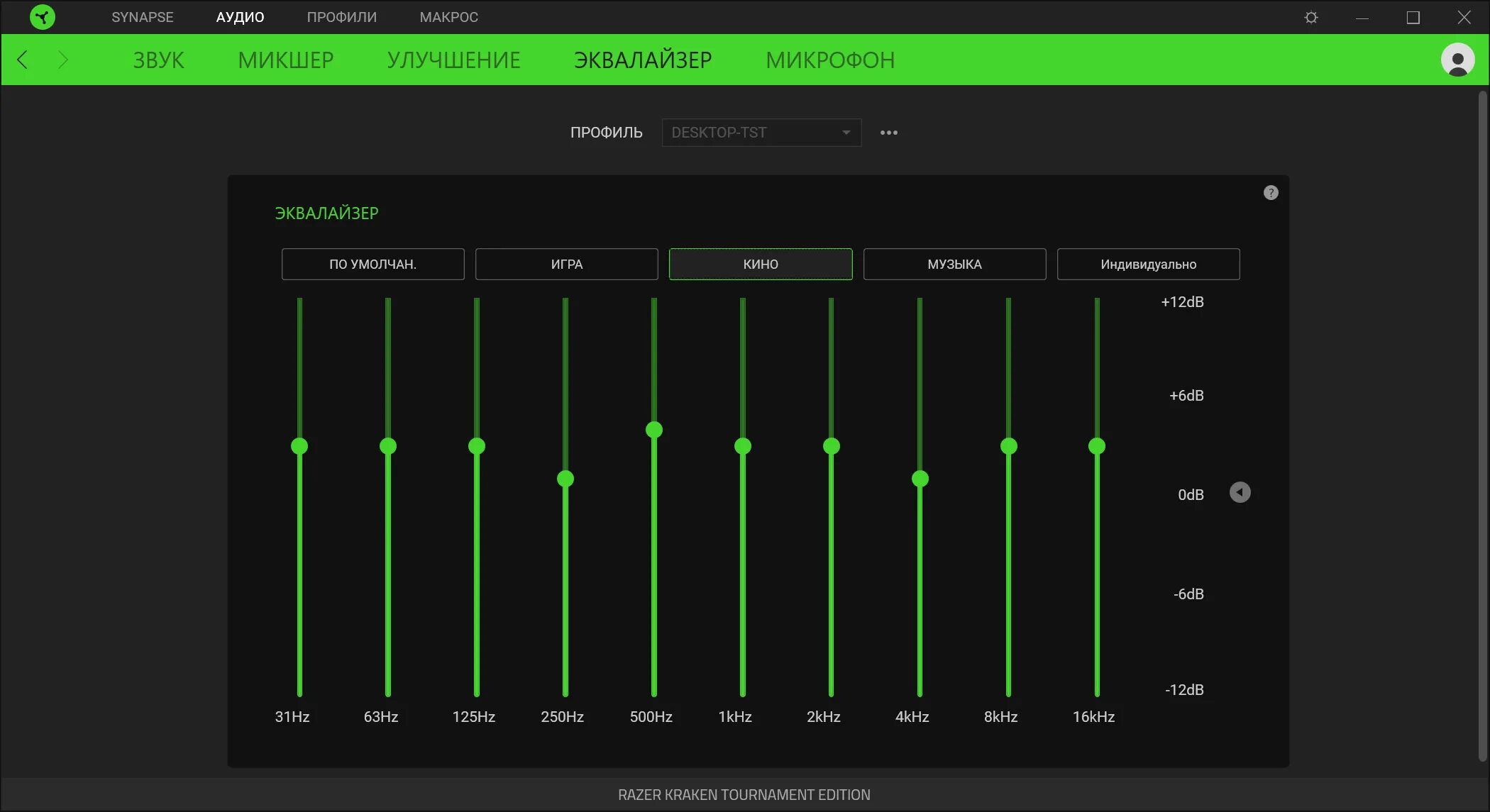This screenshot has width=1490, height=812.
Task: Open the МИКРОФОН tab
Action: (x=829, y=60)
